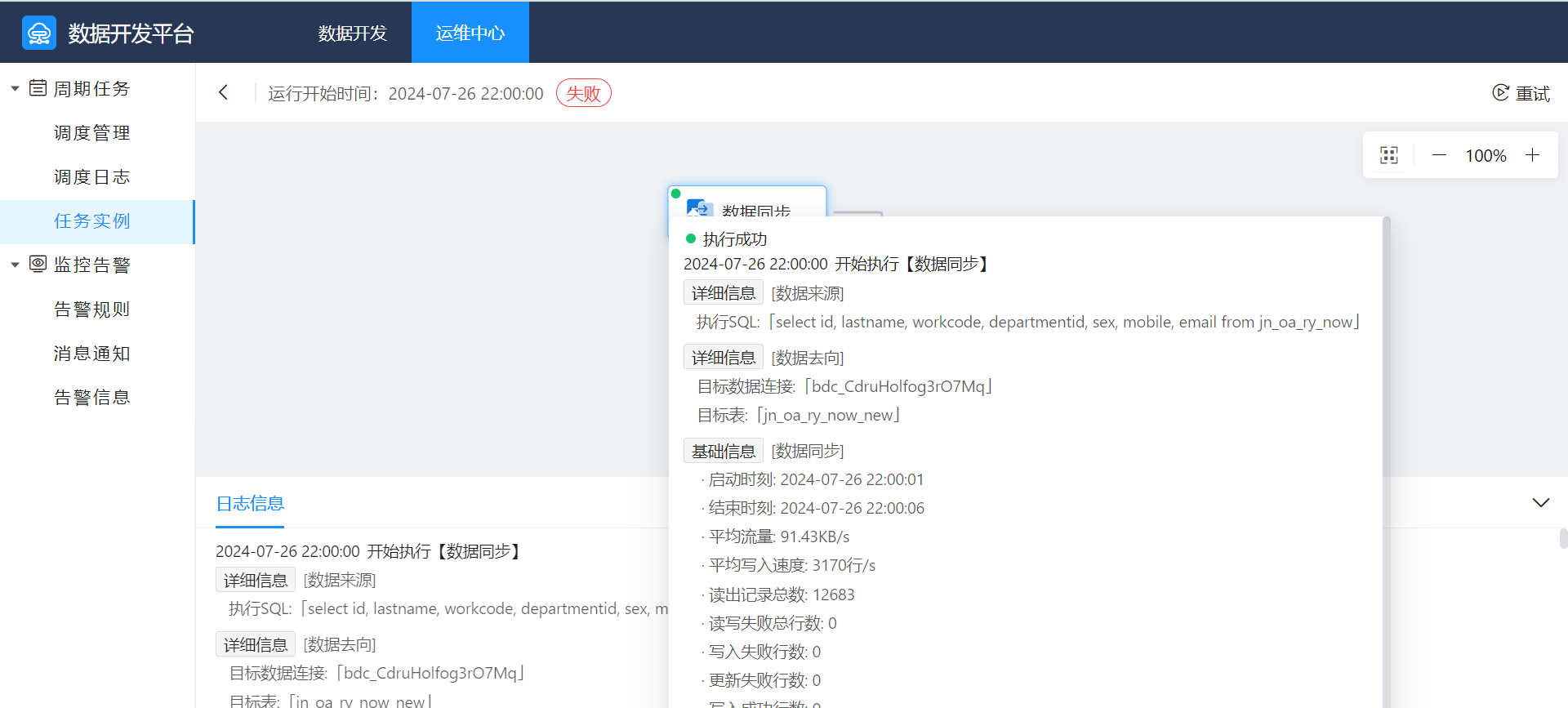This screenshot has height=708, width=1568.
Task: Go to 调度日志 in the sidebar
Action: pos(91,177)
